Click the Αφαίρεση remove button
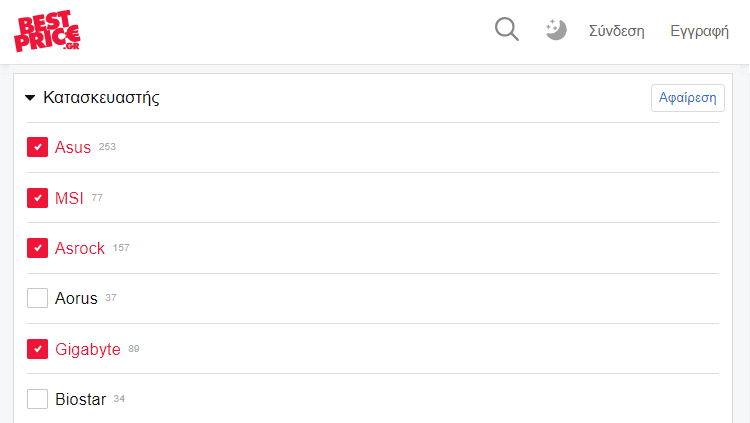 point(687,98)
